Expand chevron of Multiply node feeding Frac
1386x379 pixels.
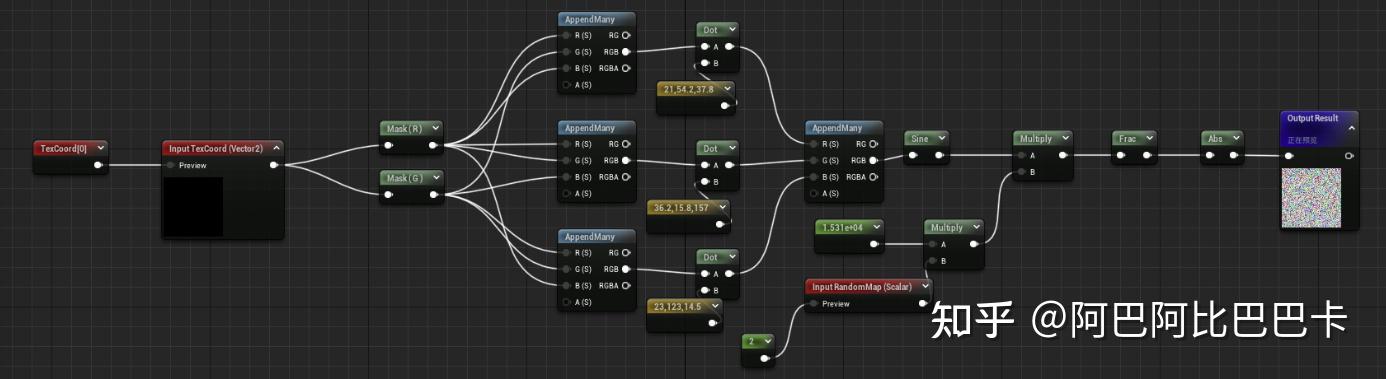[1067, 138]
